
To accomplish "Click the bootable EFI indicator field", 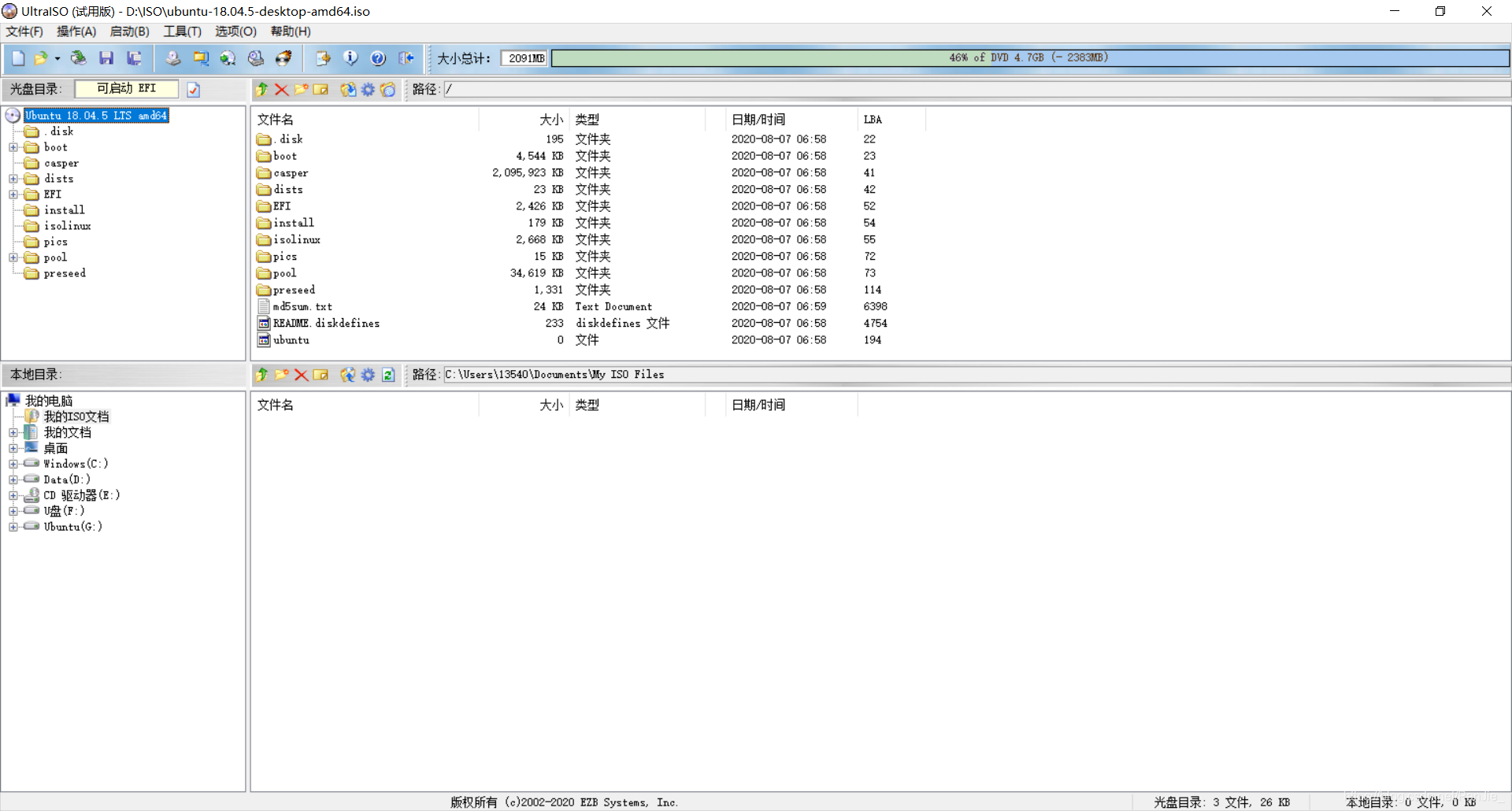I will tap(126, 89).
